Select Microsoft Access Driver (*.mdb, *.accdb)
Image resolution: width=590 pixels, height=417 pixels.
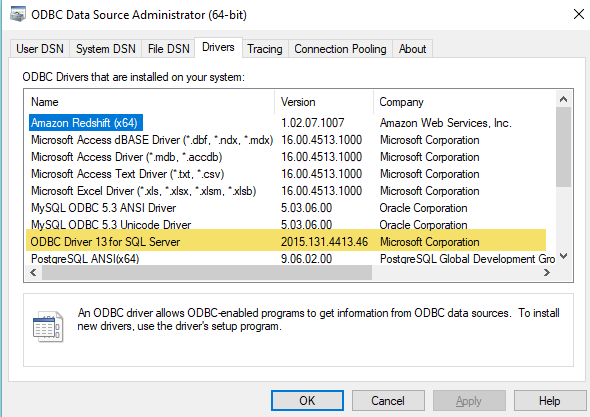(126, 157)
